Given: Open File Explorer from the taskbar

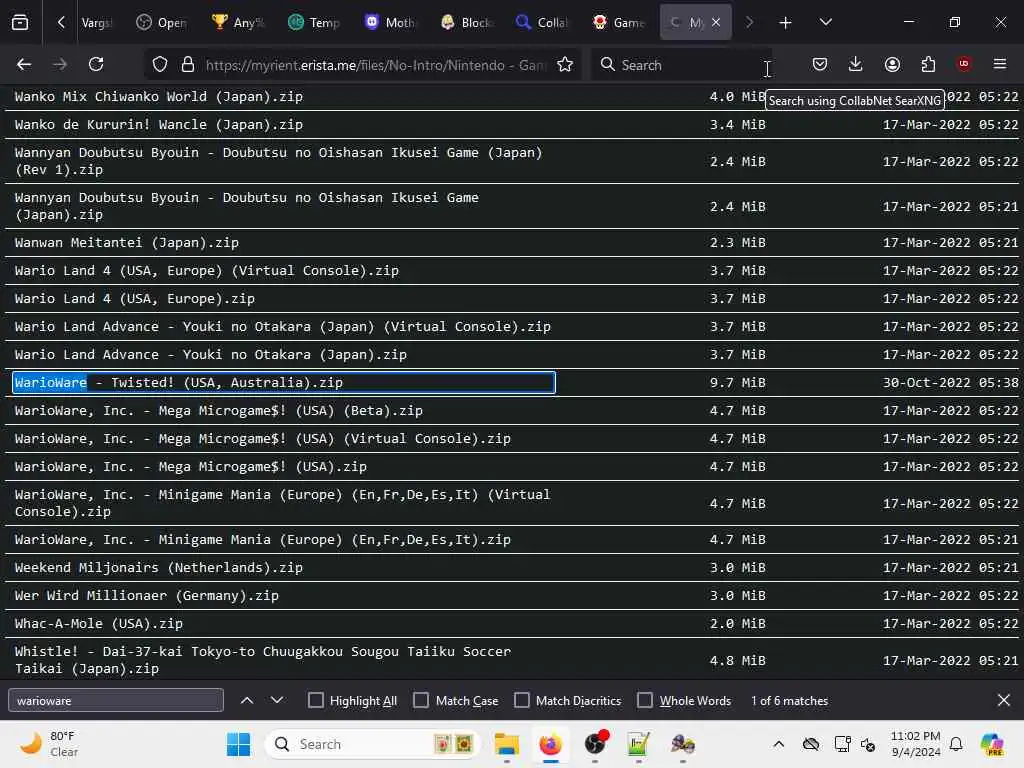Looking at the screenshot, I should pyautogui.click(x=506, y=744).
